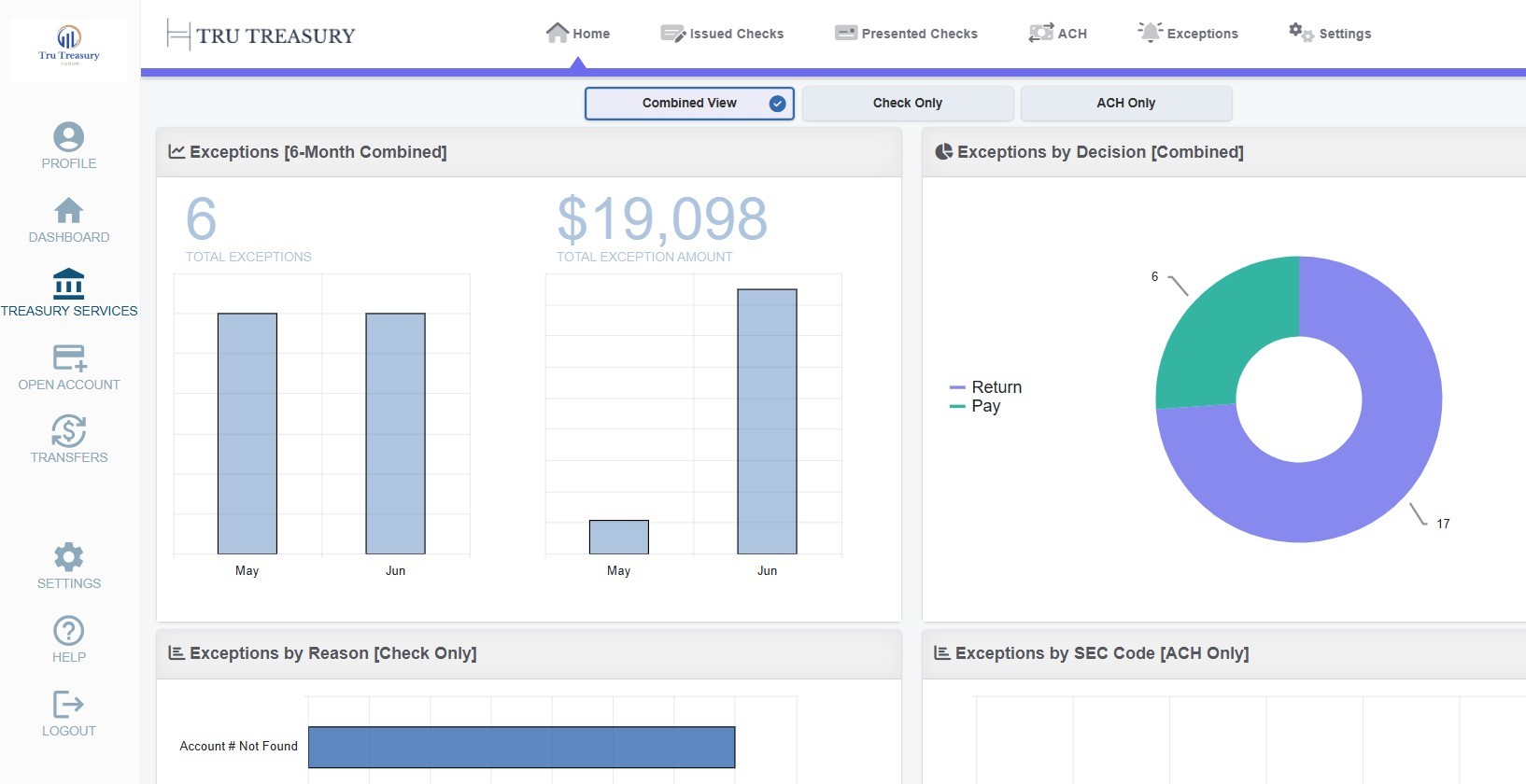Screen dimensions: 1526x784
Task: Click the Presented Checks icon
Action: (846, 33)
